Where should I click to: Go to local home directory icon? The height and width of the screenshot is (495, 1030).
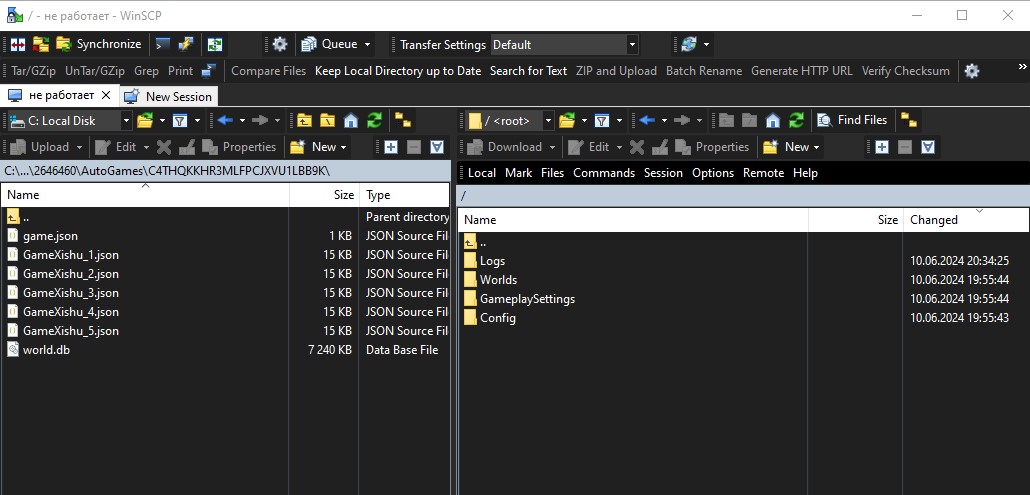pos(350,120)
